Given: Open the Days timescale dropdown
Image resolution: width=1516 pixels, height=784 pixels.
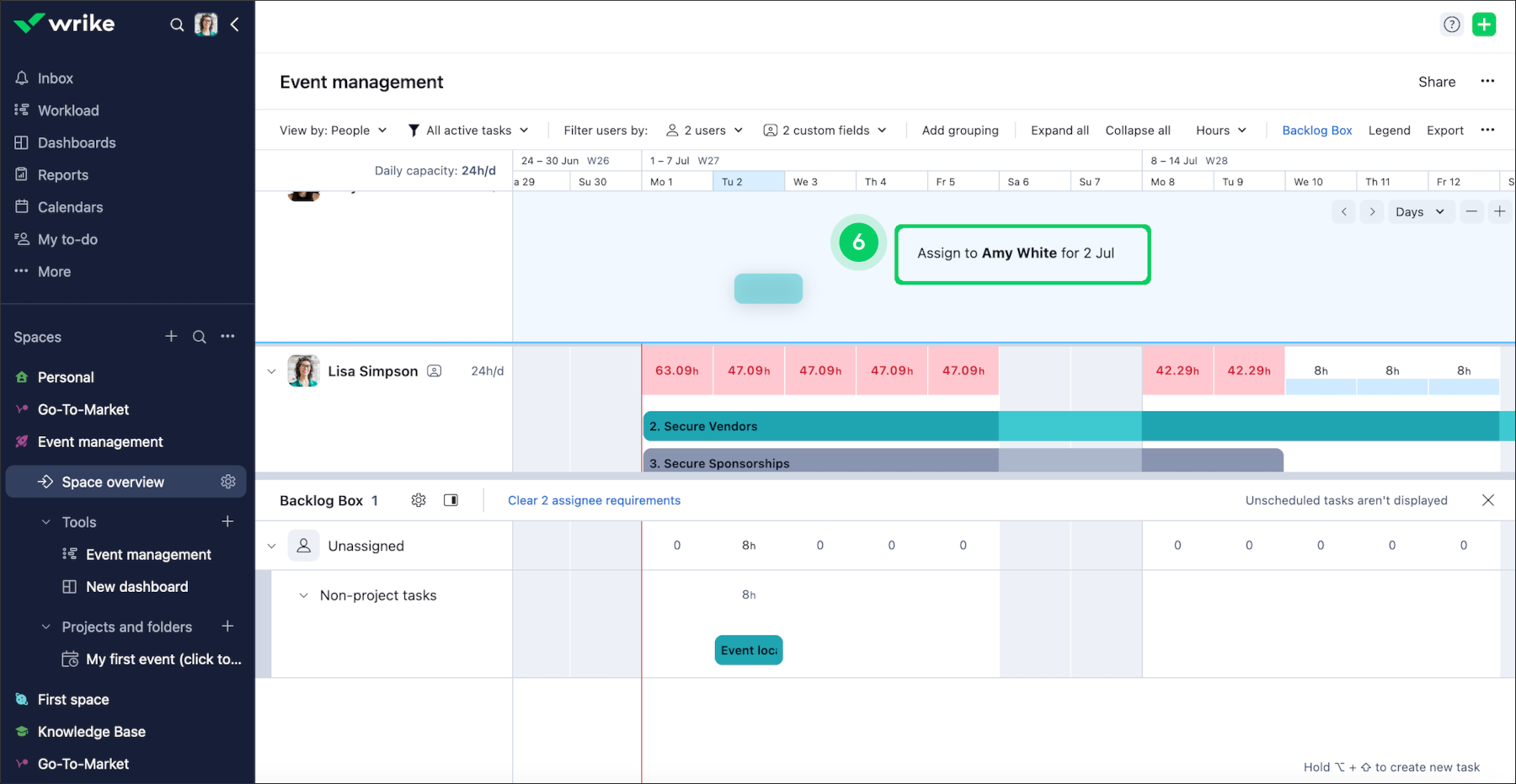Looking at the screenshot, I should (x=1420, y=211).
